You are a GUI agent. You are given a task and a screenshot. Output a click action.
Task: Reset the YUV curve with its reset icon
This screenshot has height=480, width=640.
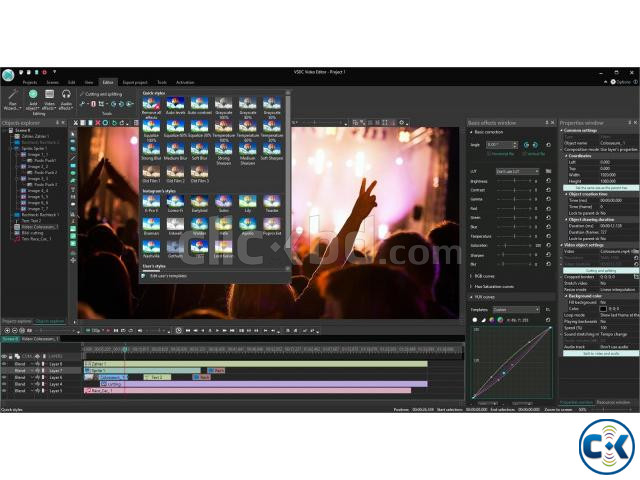click(548, 320)
